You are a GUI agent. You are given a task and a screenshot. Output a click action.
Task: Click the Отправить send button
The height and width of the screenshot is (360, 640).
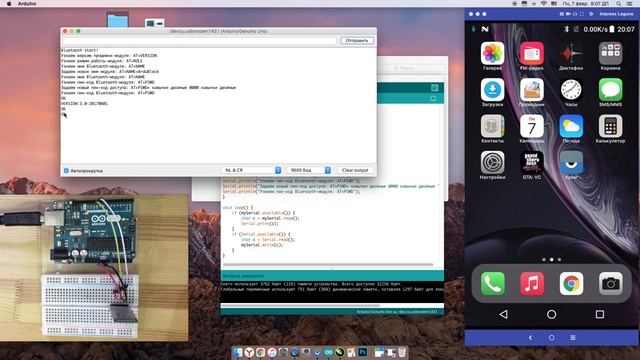[x=357, y=40]
